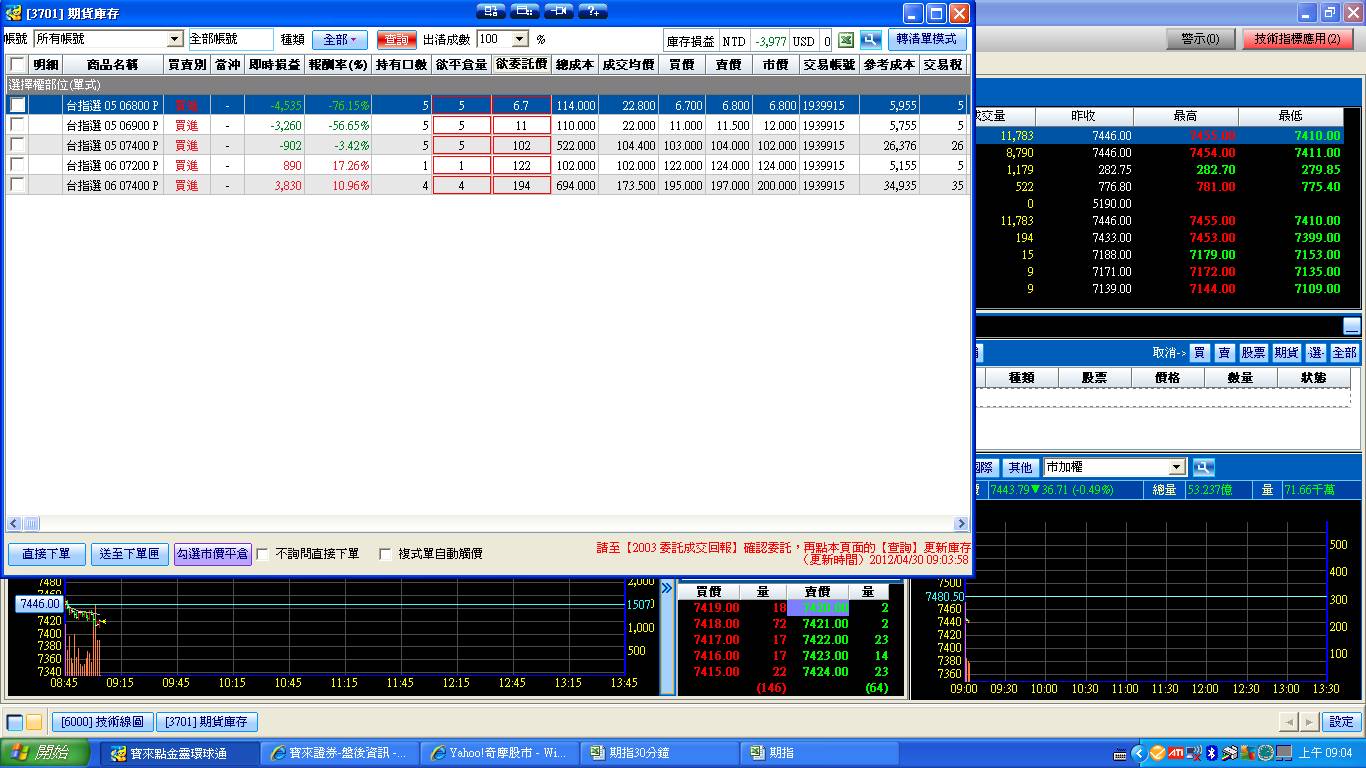Check the box for 台指選 06 07200 P row
The image size is (1366, 768).
(x=17, y=165)
